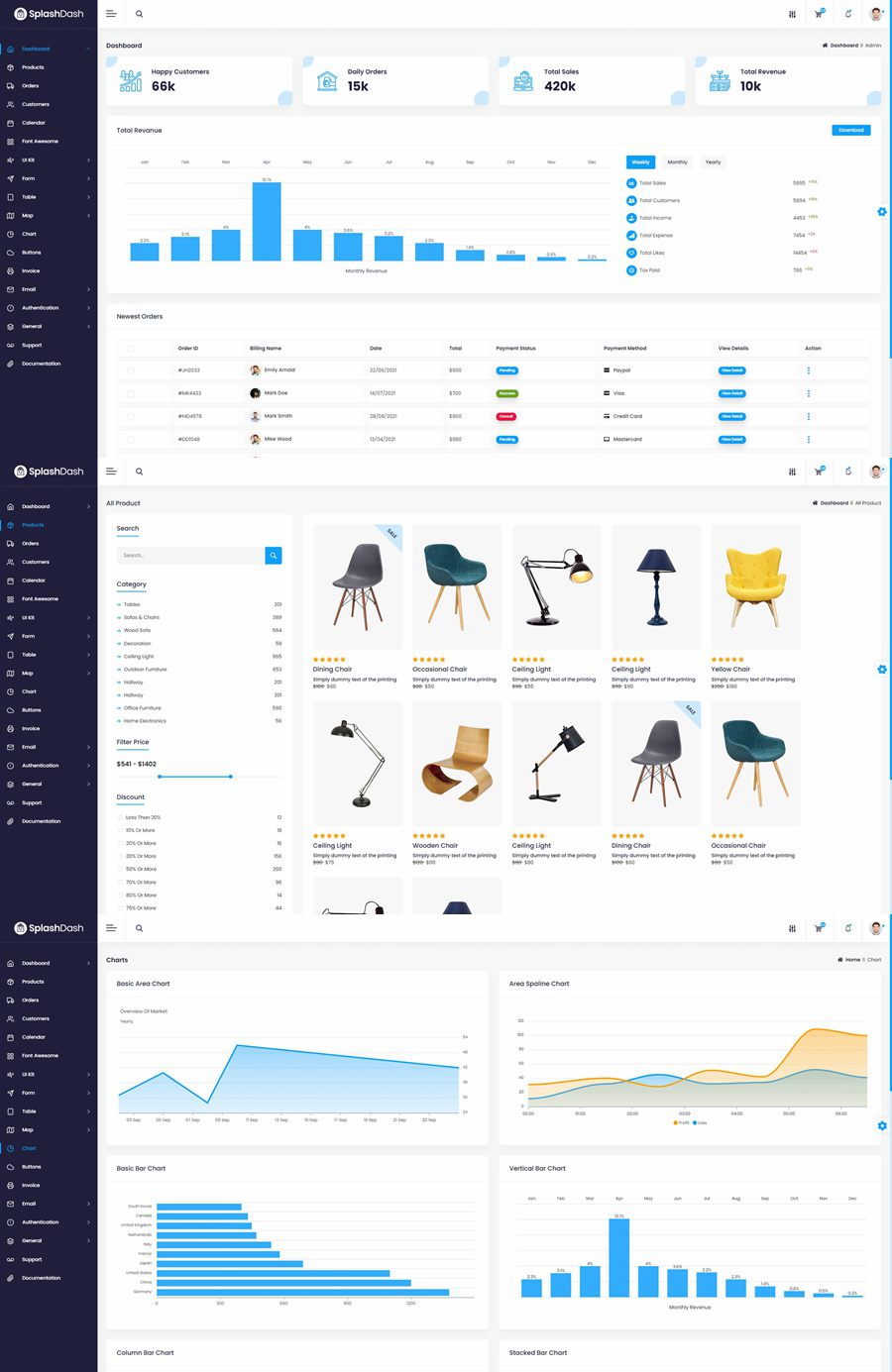
Task: Check the select-all box in Newest Orders header
Action: [x=130, y=349]
